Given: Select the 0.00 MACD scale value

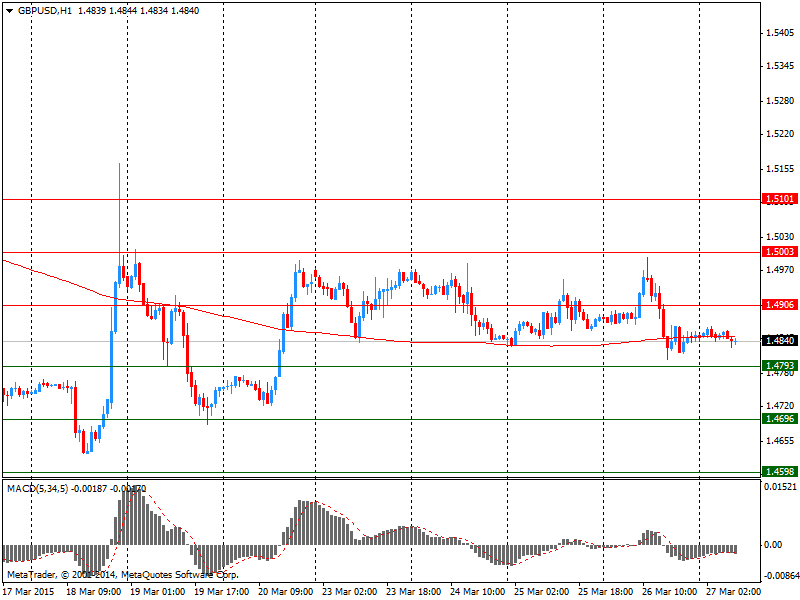Looking at the screenshot, I should point(773,545).
